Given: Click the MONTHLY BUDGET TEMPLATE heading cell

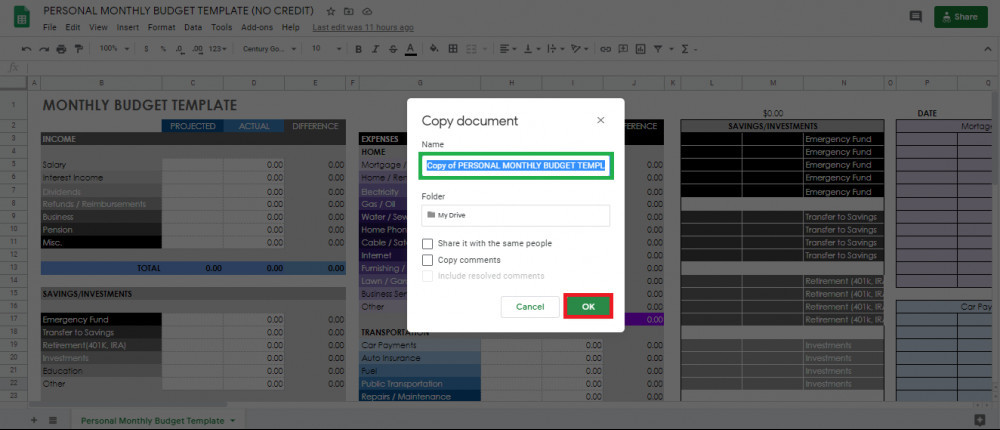Looking at the screenshot, I should tap(140, 105).
